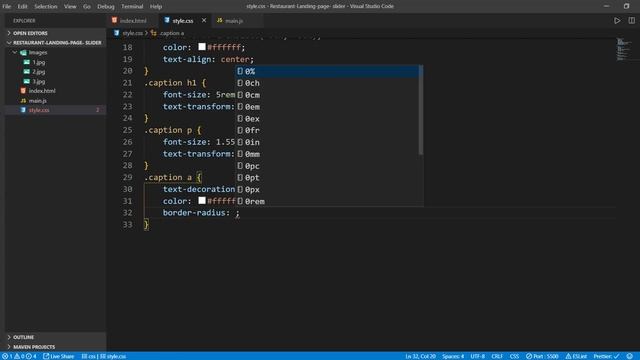Expand the Maven Projects section
Viewport: 640px width, 360px height.
55,347
